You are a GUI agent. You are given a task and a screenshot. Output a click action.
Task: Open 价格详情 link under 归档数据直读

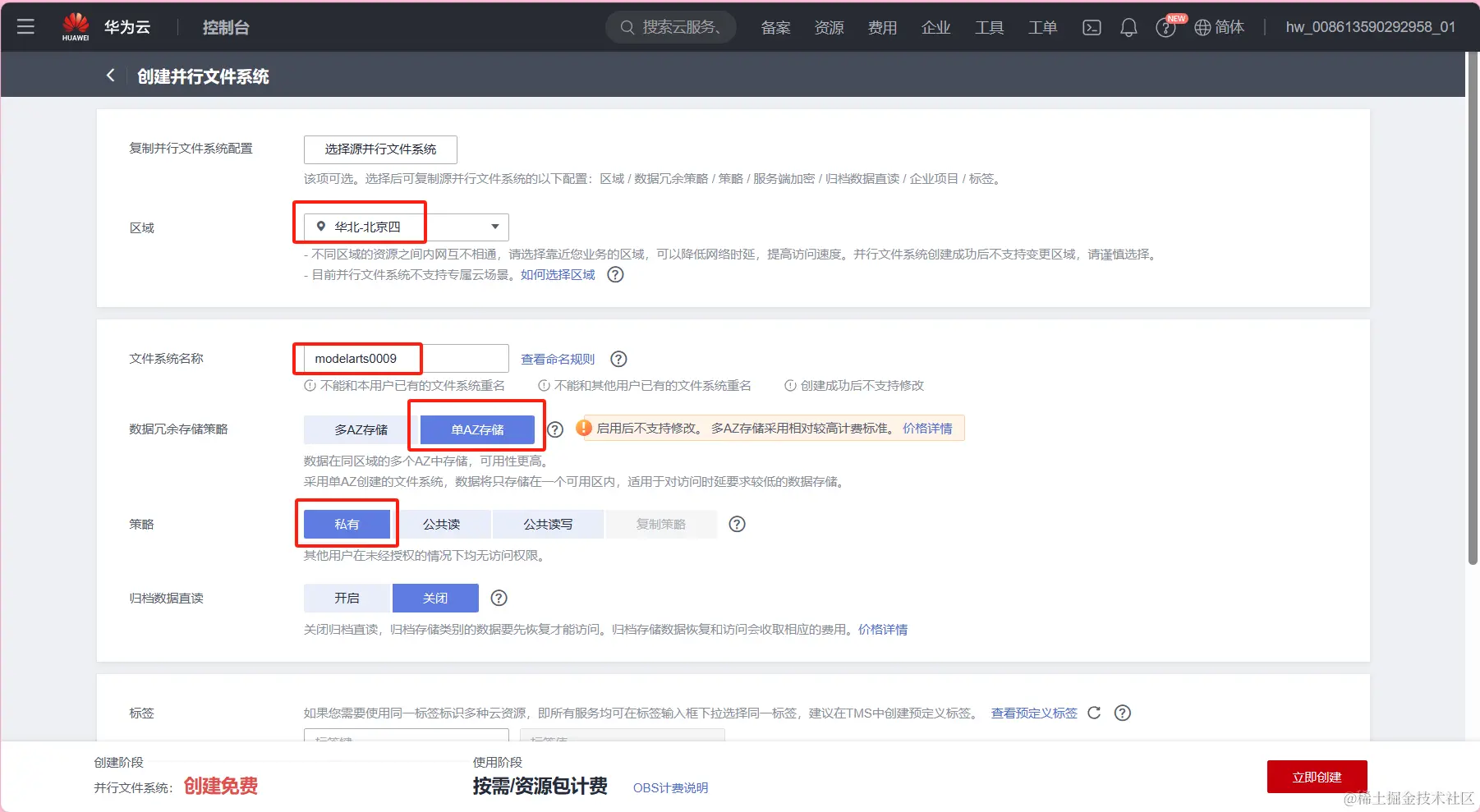pyautogui.click(x=883, y=630)
